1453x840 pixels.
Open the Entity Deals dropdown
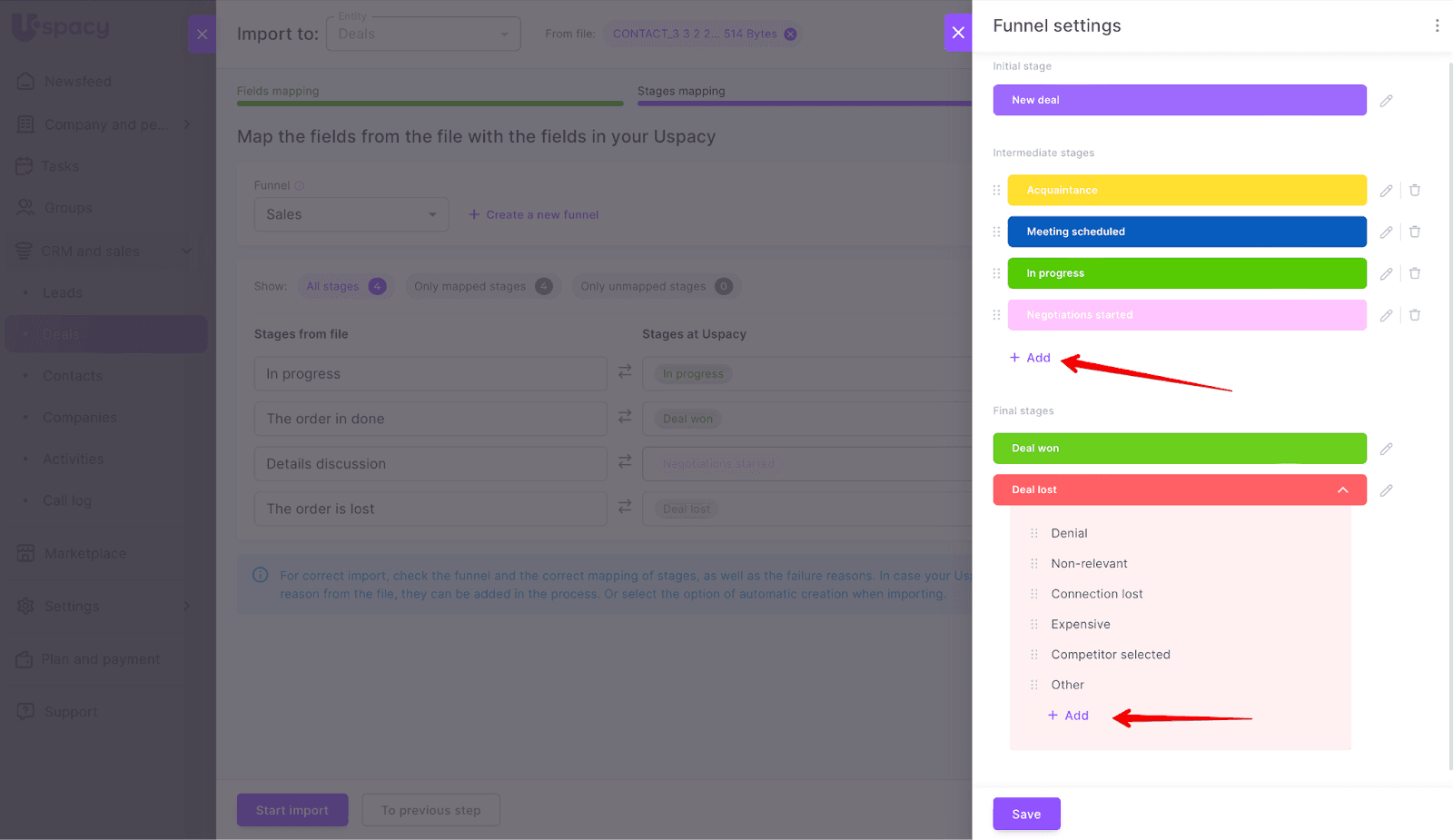coord(423,35)
